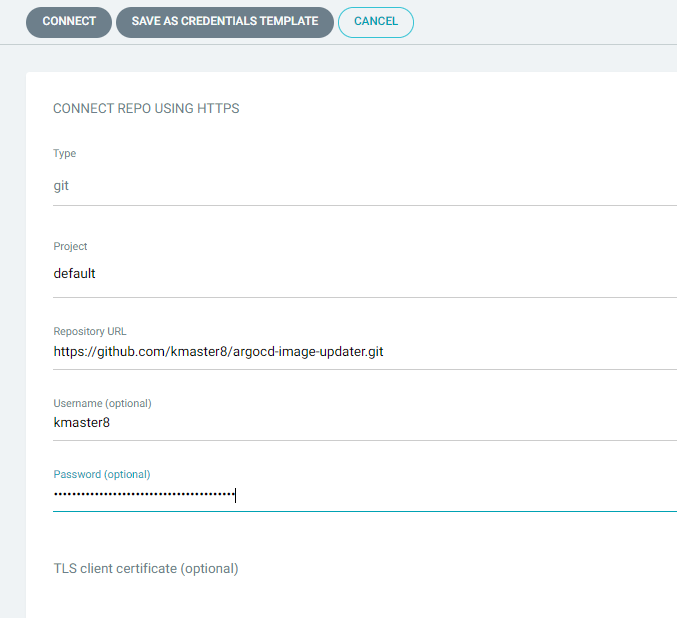Image resolution: width=677 pixels, height=618 pixels.
Task: Open the Type dropdown showing git
Action: tap(365, 186)
